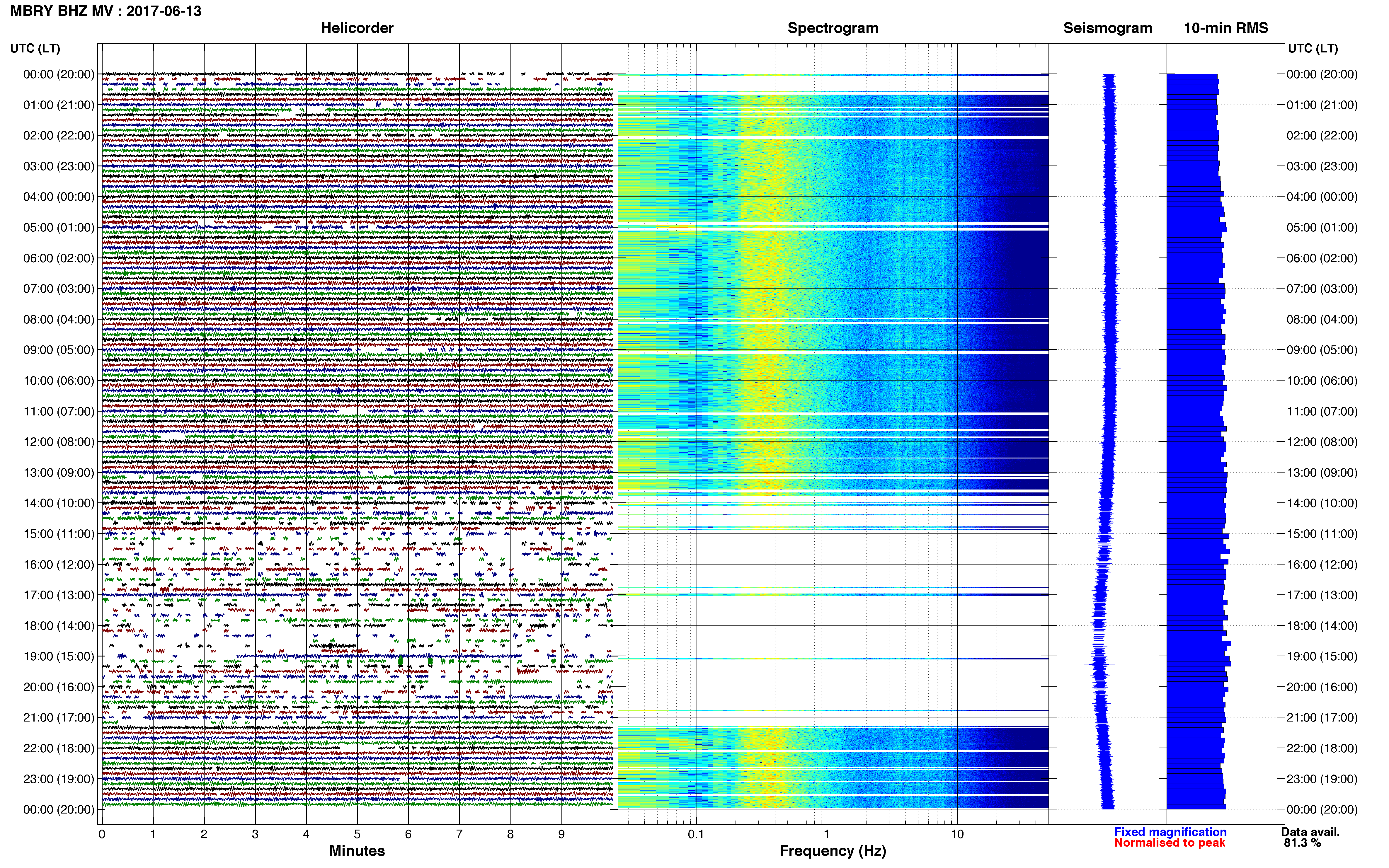Click the left '04:00 (00:00)' time label
The height and width of the screenshot is (868, 1389).
click(59, 197)
